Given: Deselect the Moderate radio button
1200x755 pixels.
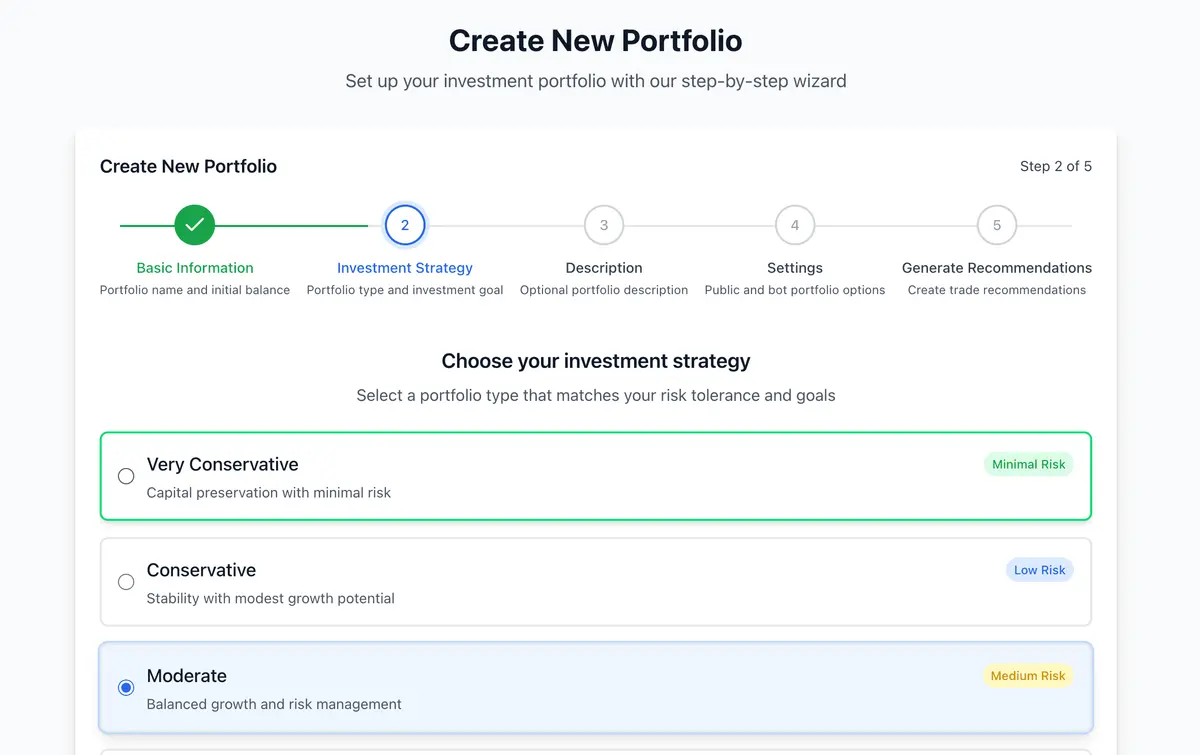Looking at the screenshot, I should (x=126, y=687).
